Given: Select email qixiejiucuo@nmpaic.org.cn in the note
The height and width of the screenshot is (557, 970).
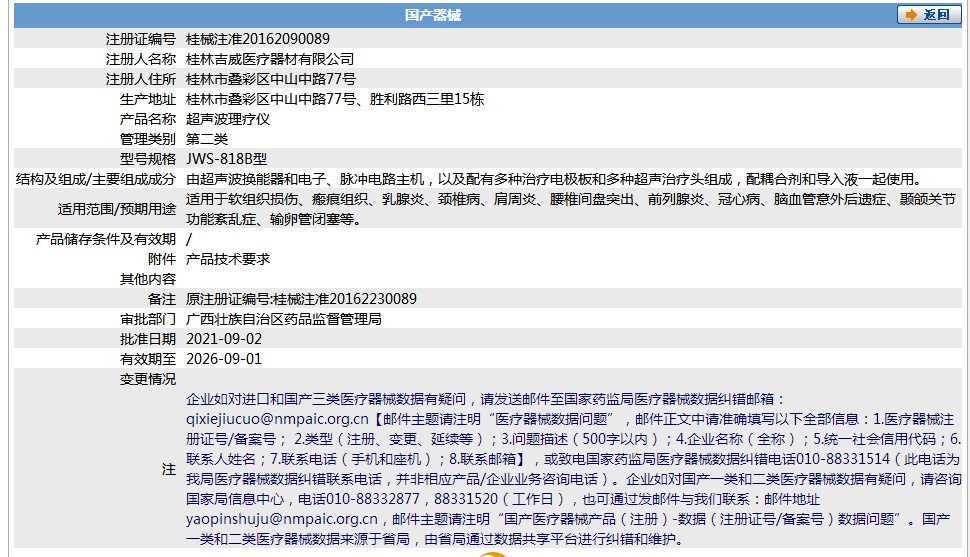Looking at the screenshot, I should click(277, 420).
